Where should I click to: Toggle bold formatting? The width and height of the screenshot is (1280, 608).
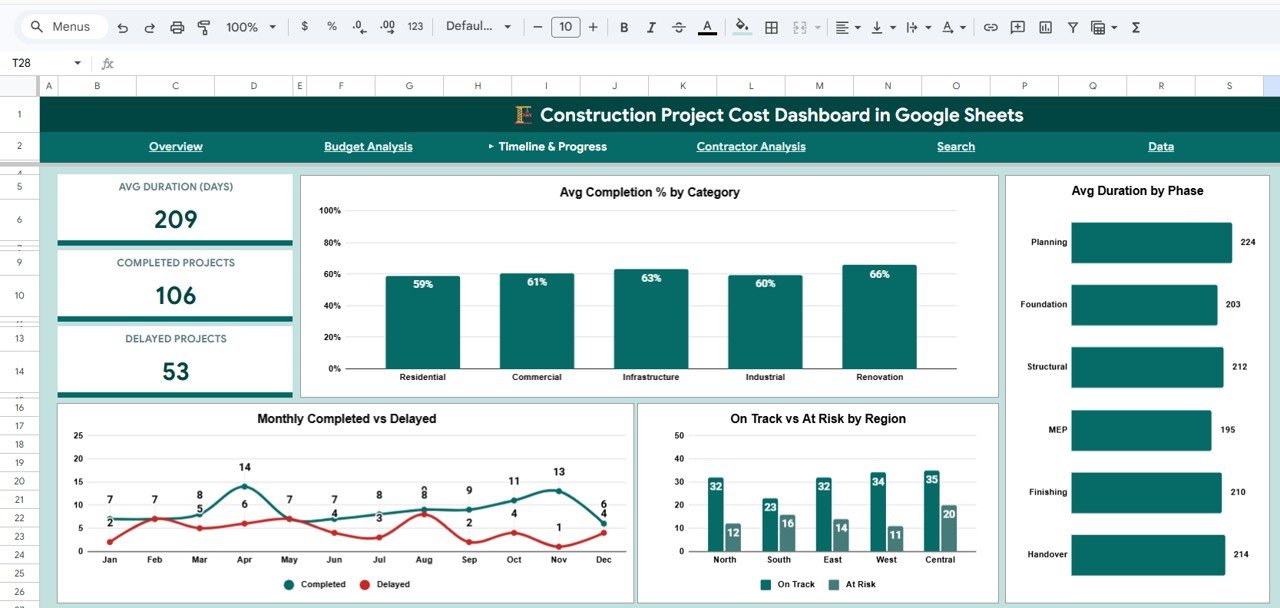point(624,27)
